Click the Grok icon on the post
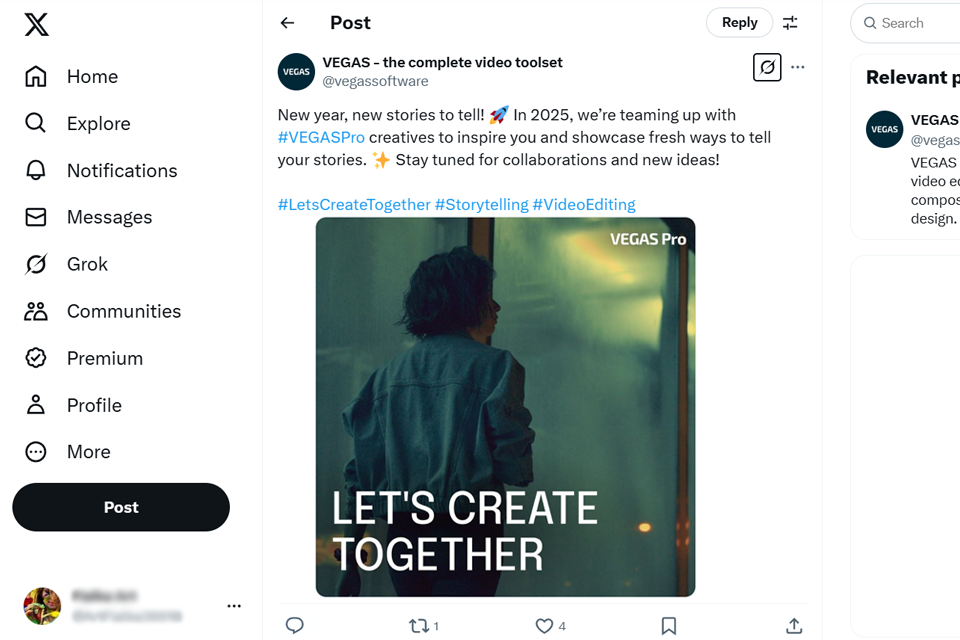The height and width of the screenshot is (640, 960). click(x=767, y=67)
